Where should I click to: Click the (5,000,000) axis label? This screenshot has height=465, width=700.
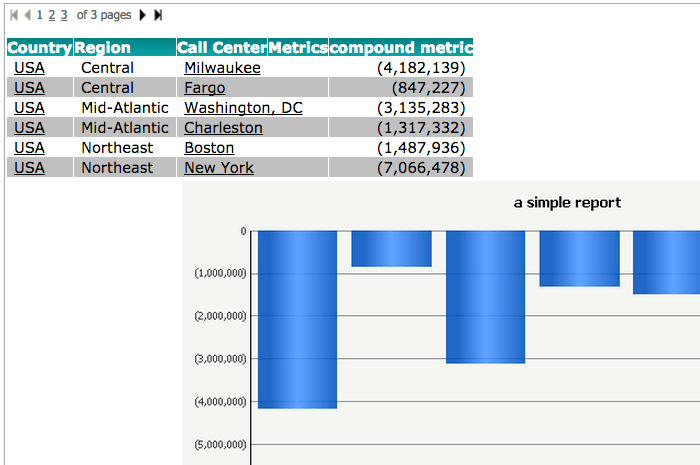[x=221, y=444]
